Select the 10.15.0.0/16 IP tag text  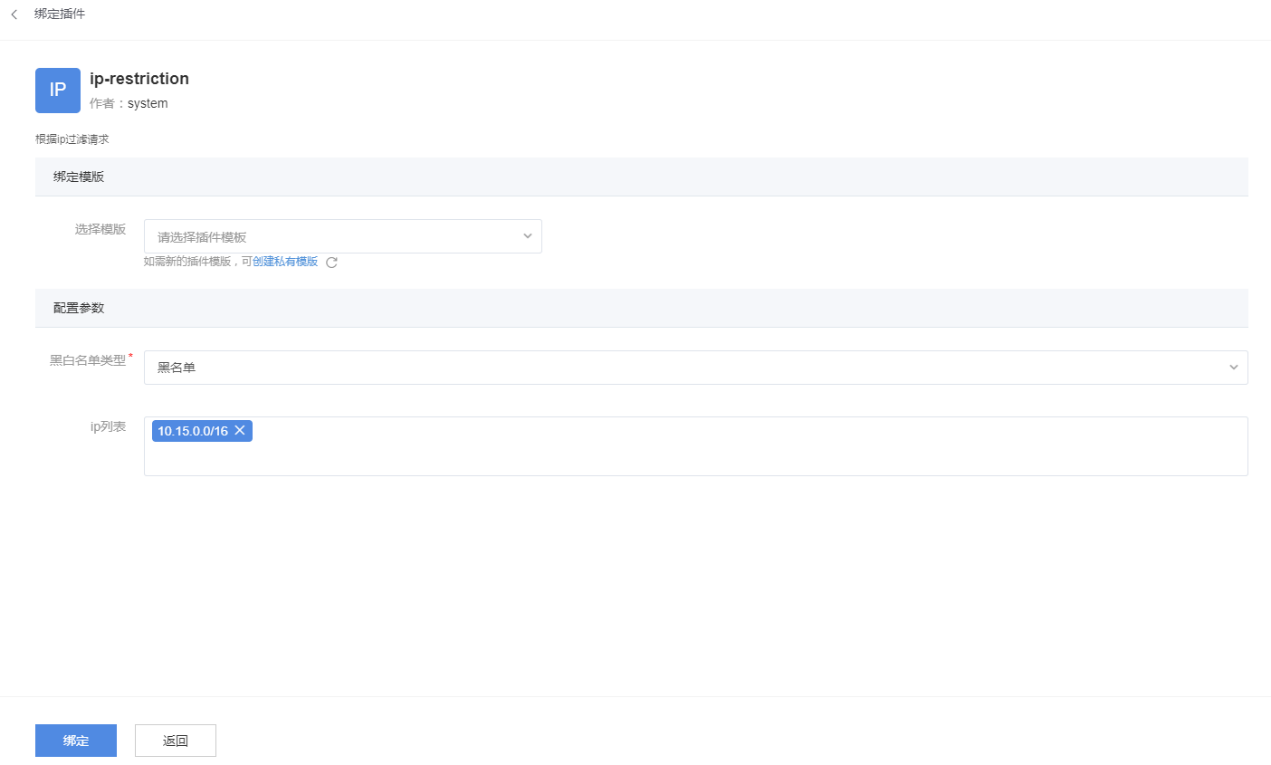point(193,431)
